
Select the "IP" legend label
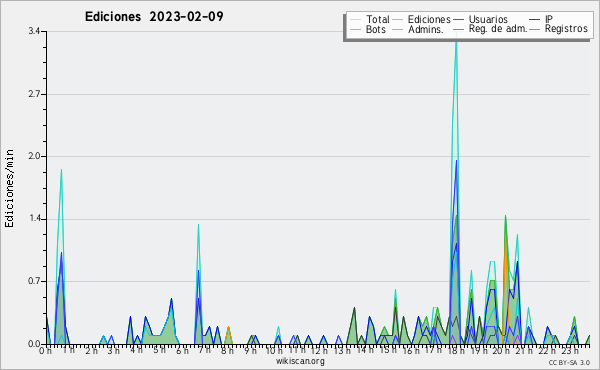coord(549,19)
